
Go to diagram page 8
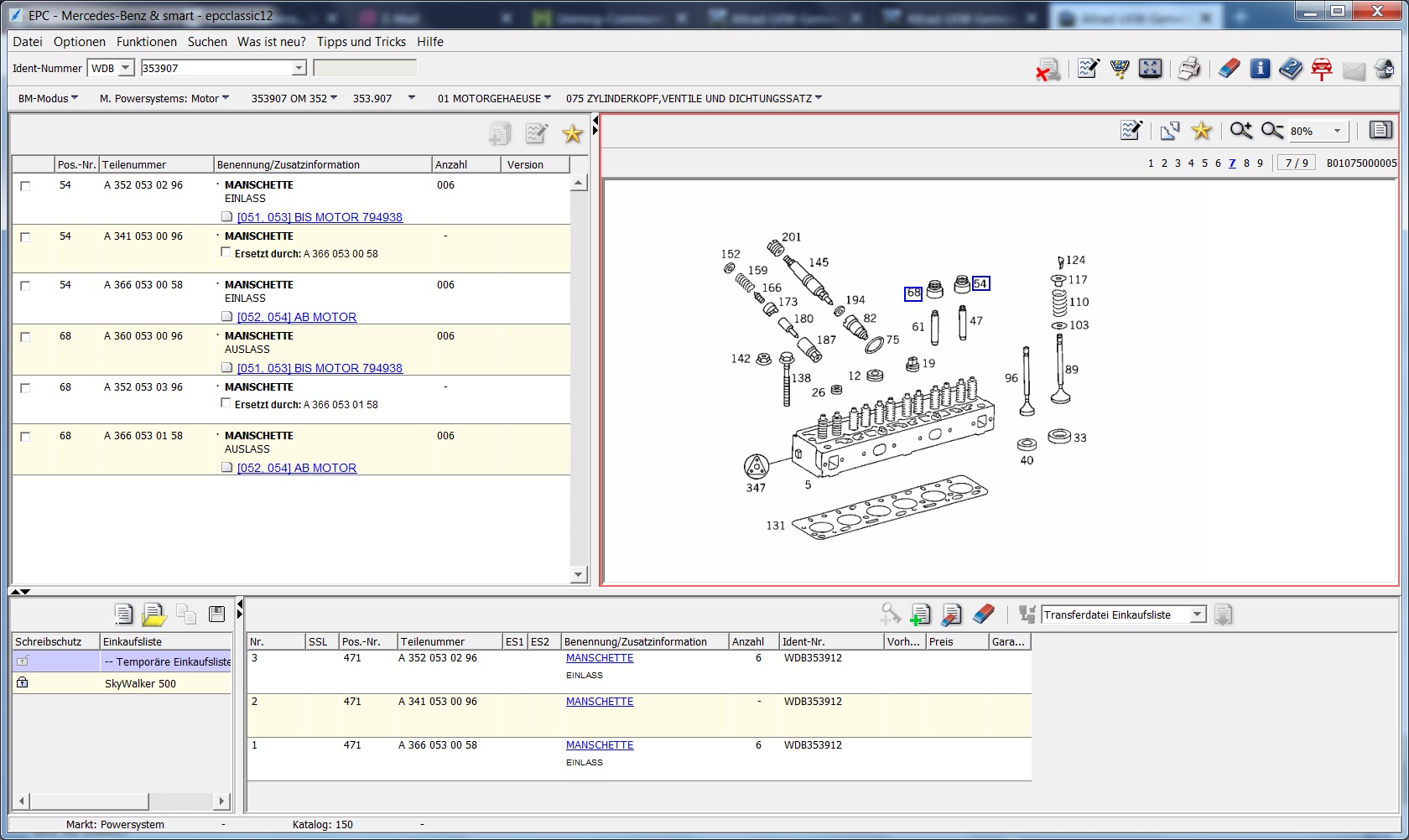pos(1246,163)
